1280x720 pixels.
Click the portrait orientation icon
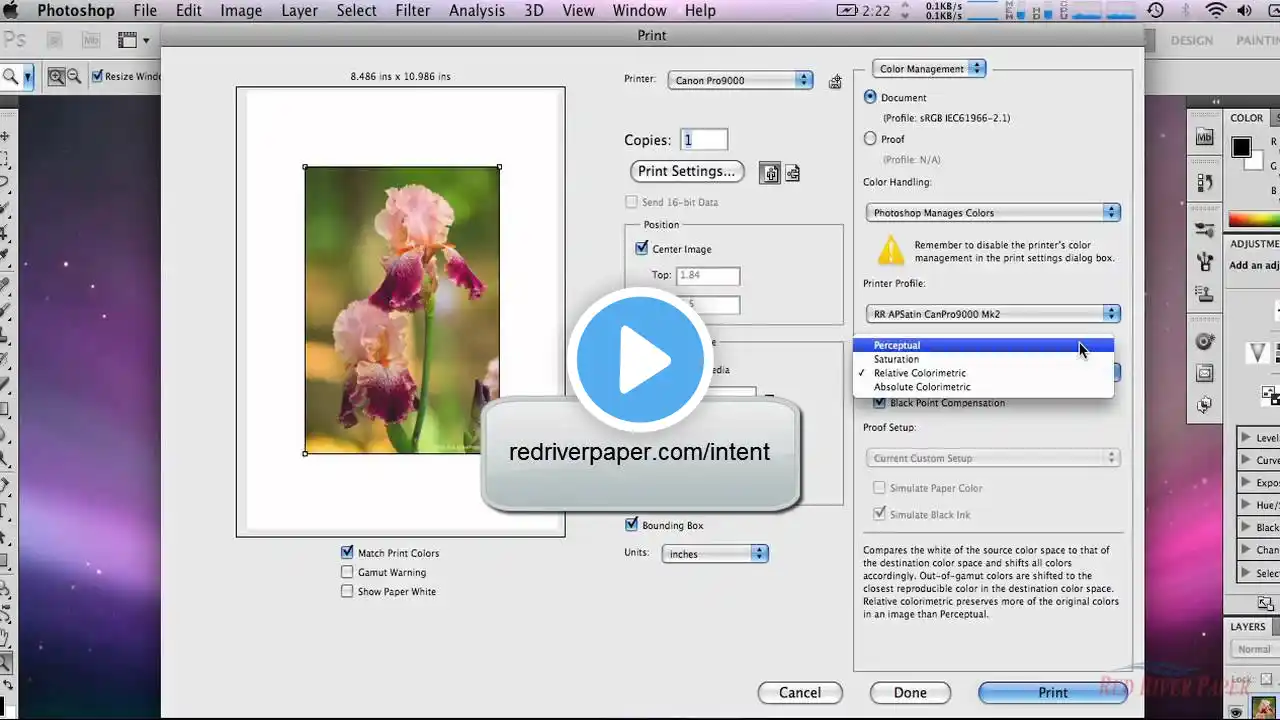click(x=770, y=172)
